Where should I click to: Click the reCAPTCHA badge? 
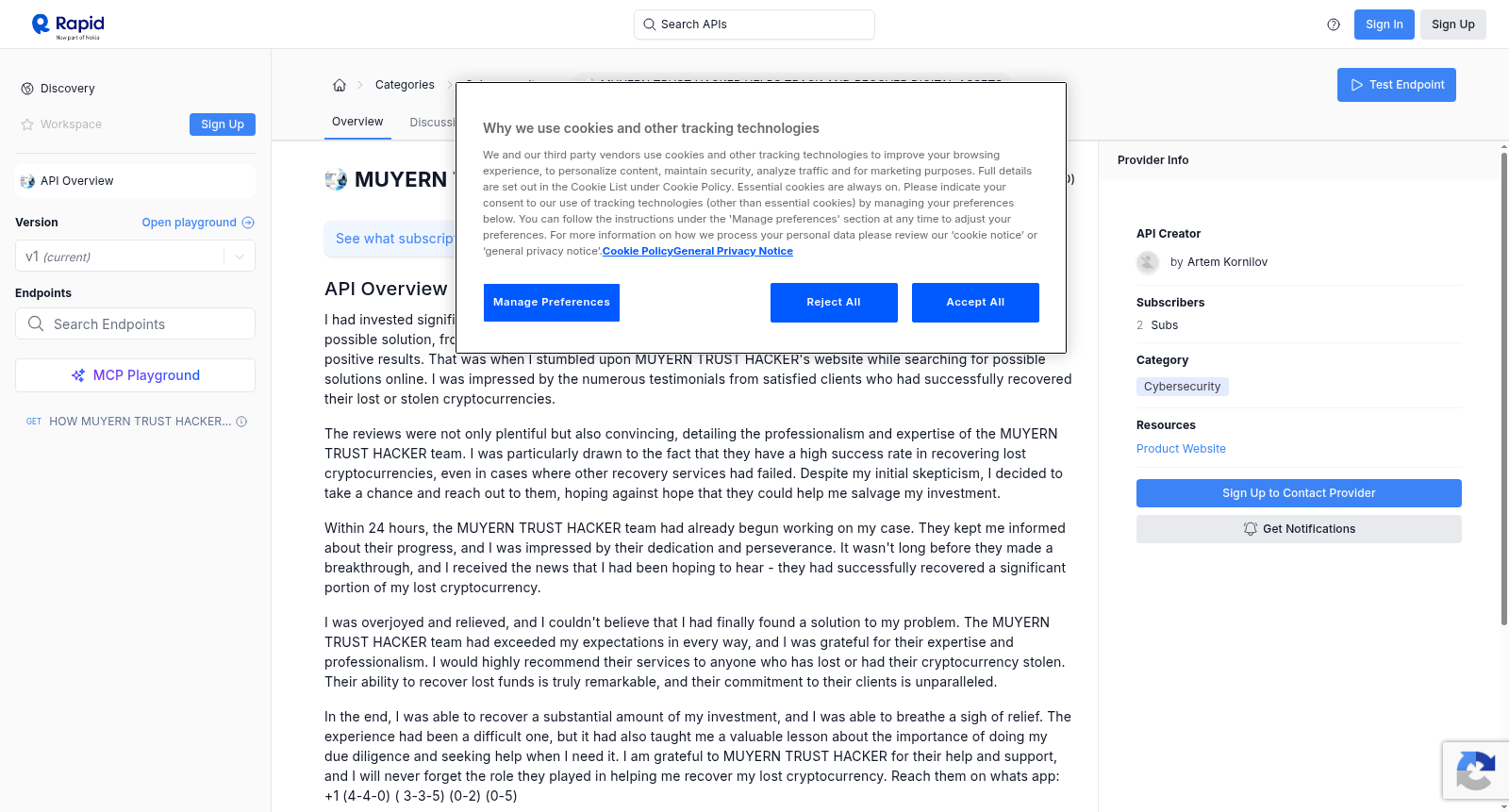pyautogui.click(x=1475, y=771)
